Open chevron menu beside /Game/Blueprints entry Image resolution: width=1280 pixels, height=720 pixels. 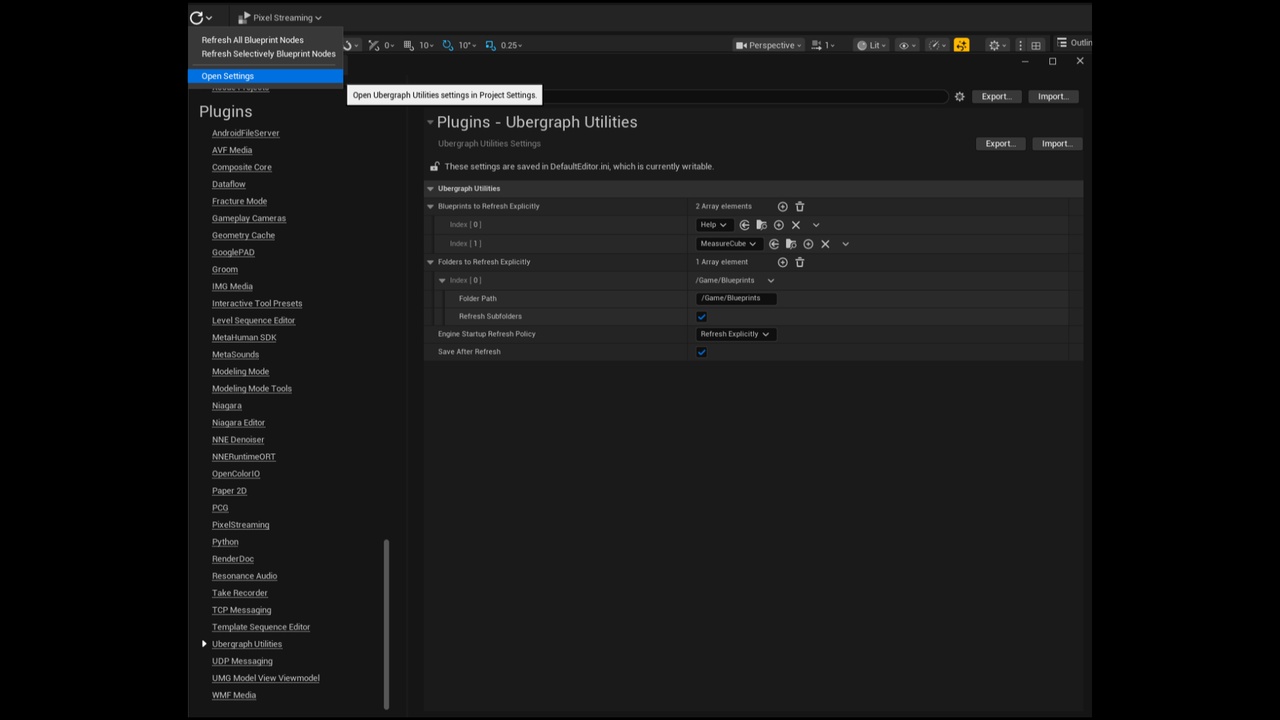(x=770, y=281)
